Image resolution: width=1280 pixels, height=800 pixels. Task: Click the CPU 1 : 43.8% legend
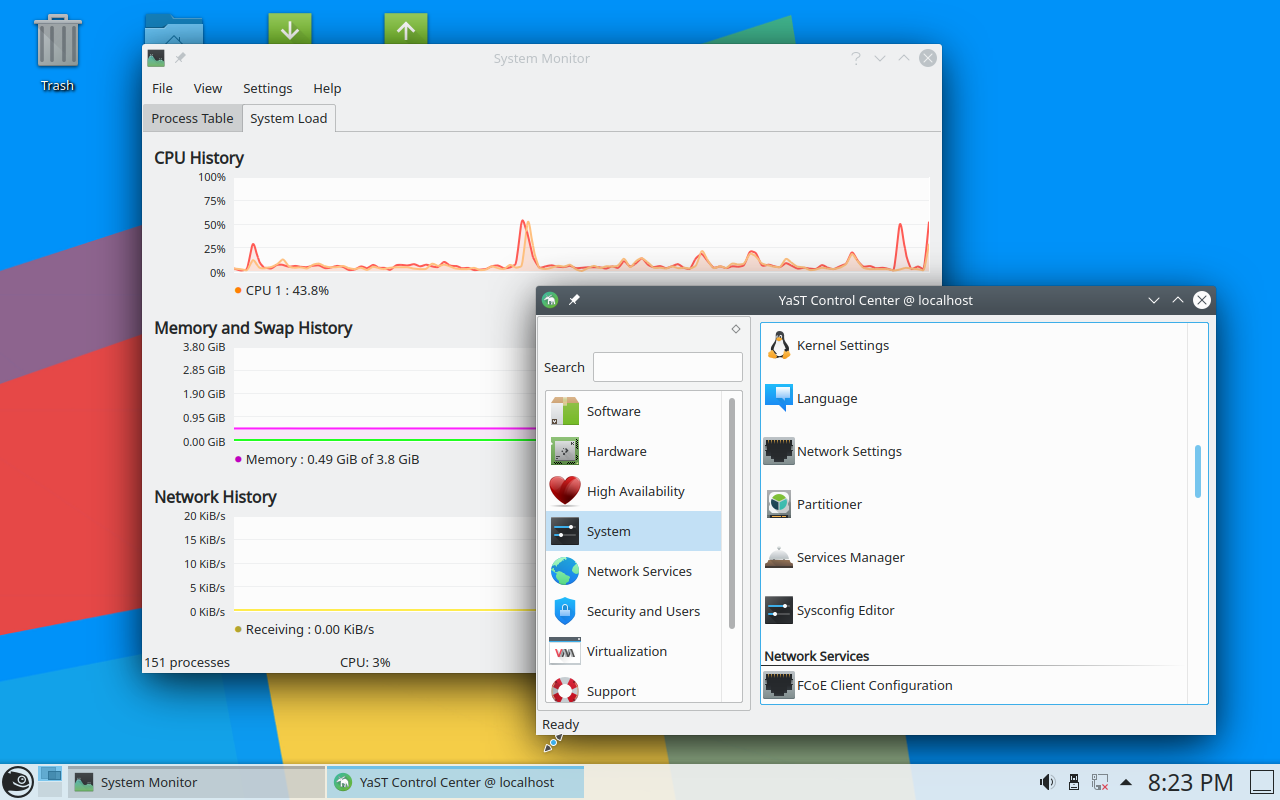point(281,290)
